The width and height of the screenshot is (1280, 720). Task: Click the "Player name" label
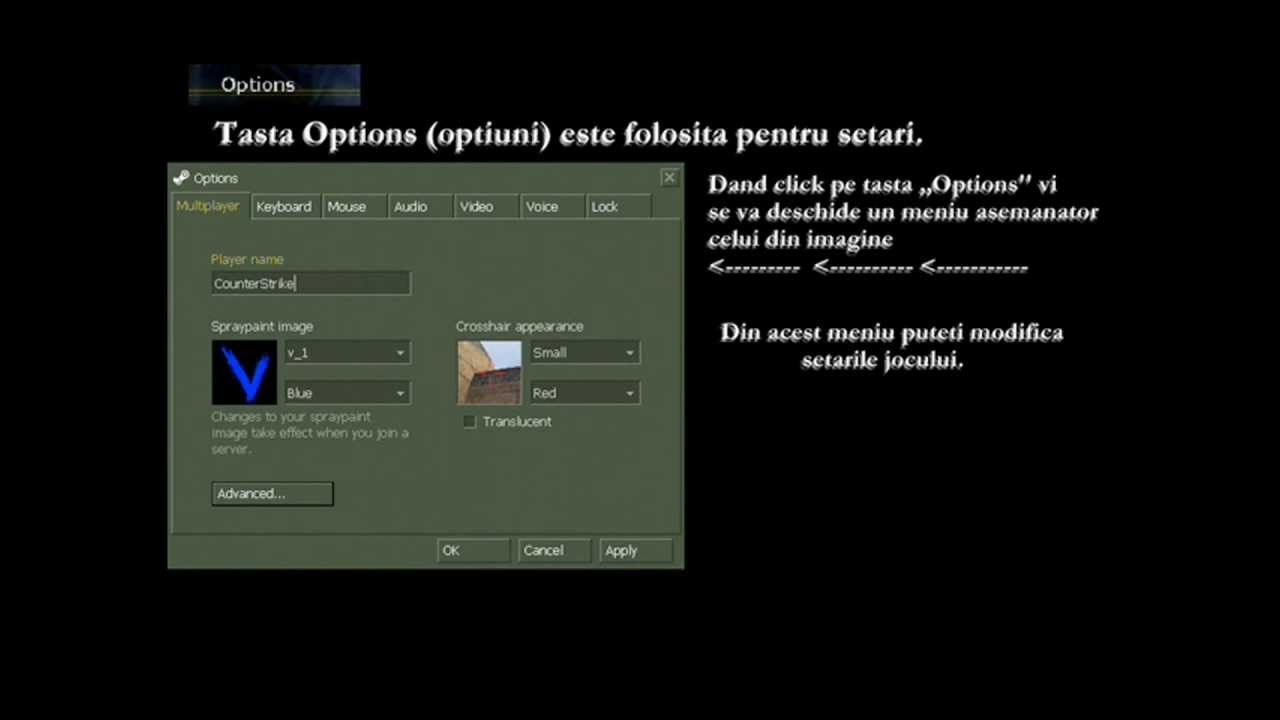point(247,259)
